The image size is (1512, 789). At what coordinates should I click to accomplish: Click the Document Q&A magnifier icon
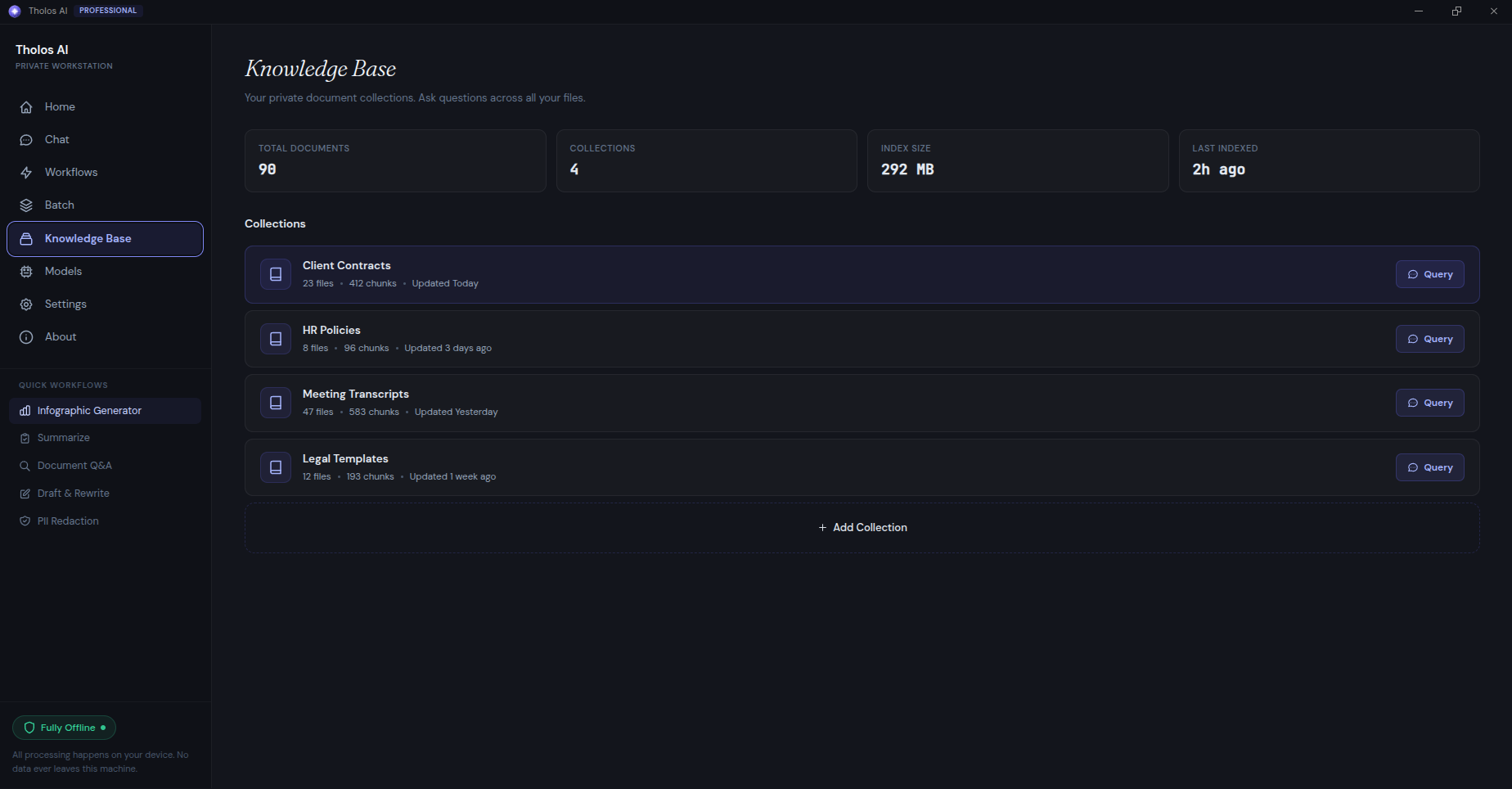coord(25,466)
